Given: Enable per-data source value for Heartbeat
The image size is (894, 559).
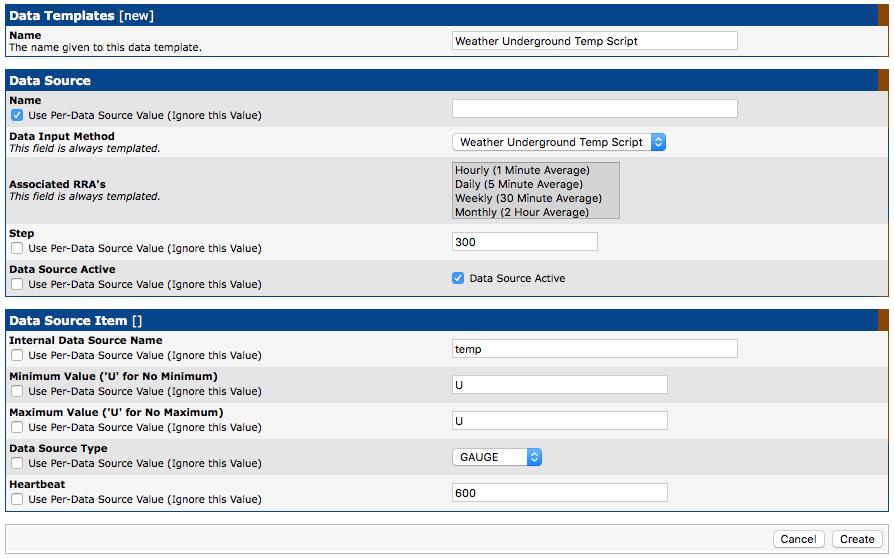Looking at the screenshot, I should point(17,499).
